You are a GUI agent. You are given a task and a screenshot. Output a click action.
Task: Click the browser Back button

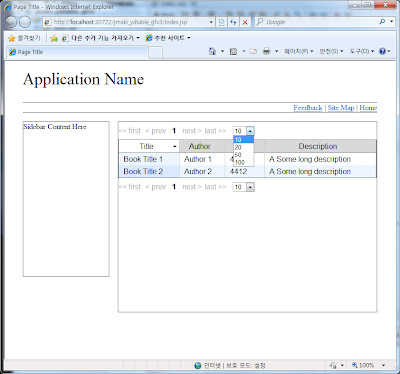pyautogui.click(x=11, y=22)
